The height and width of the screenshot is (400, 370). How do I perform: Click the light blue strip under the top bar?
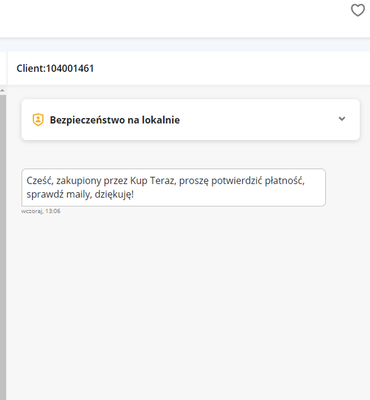point(185,45)
